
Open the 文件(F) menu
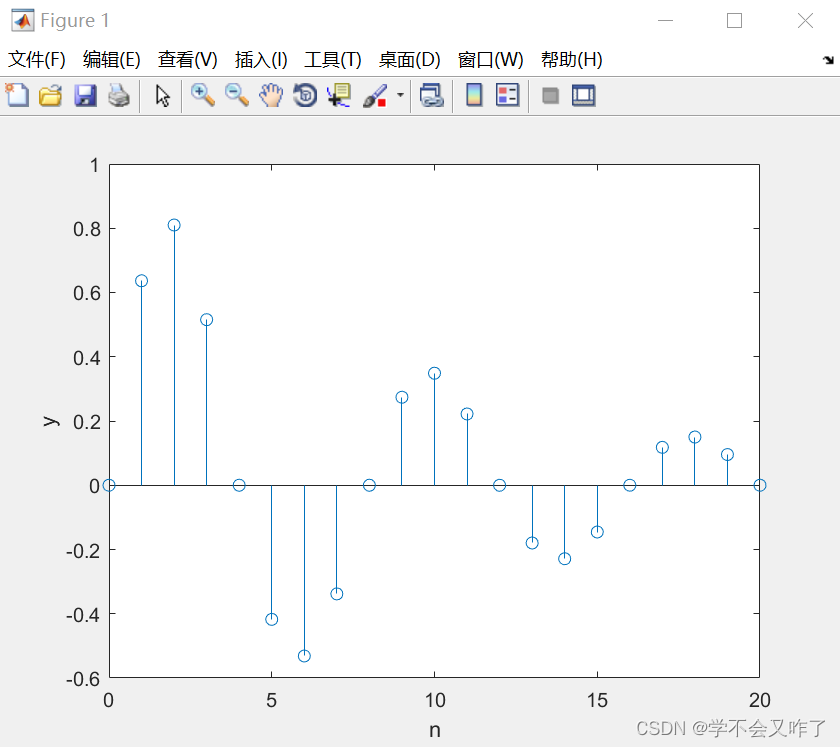pyautogui.click(x=36, y=59)
